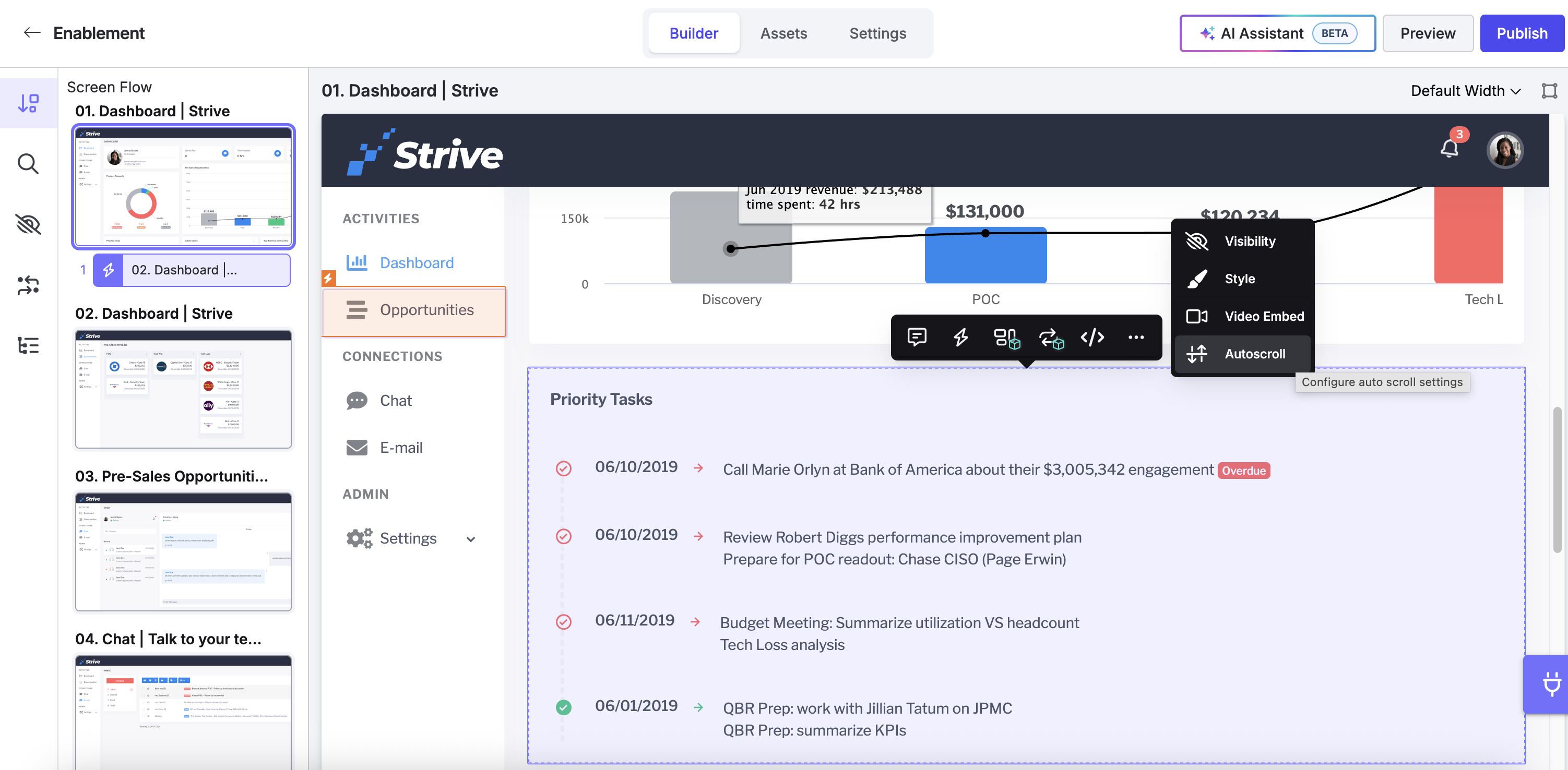1568x770 pixels.
Task: Click the notification bell icon
Action: (x=1450, y=148)
